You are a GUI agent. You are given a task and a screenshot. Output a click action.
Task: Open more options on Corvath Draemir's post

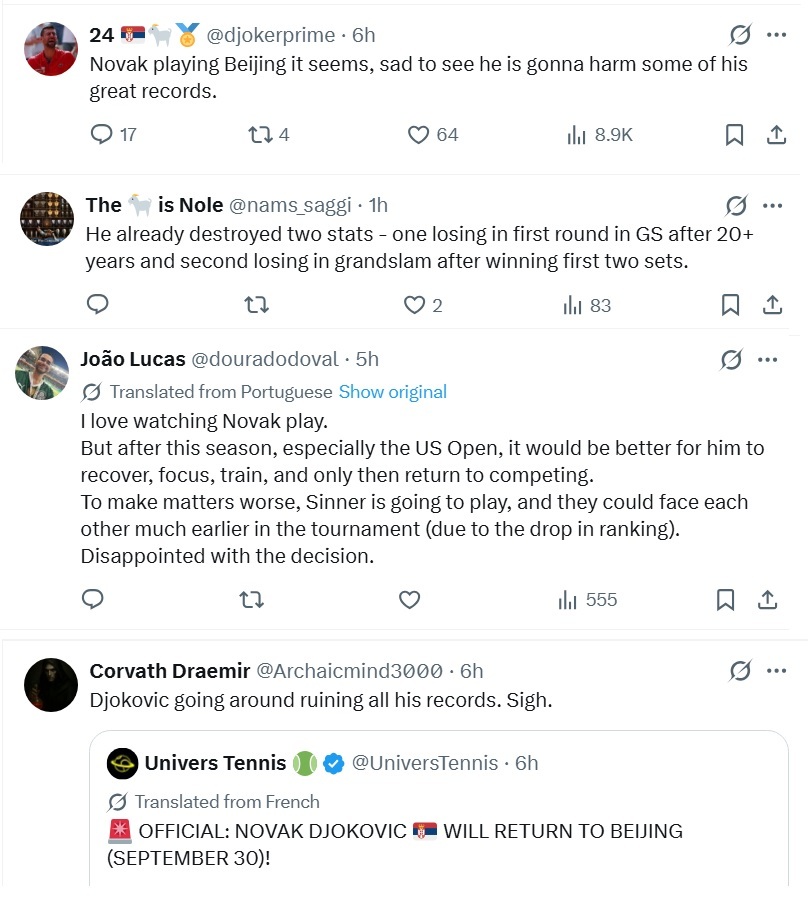click(776, 671)
